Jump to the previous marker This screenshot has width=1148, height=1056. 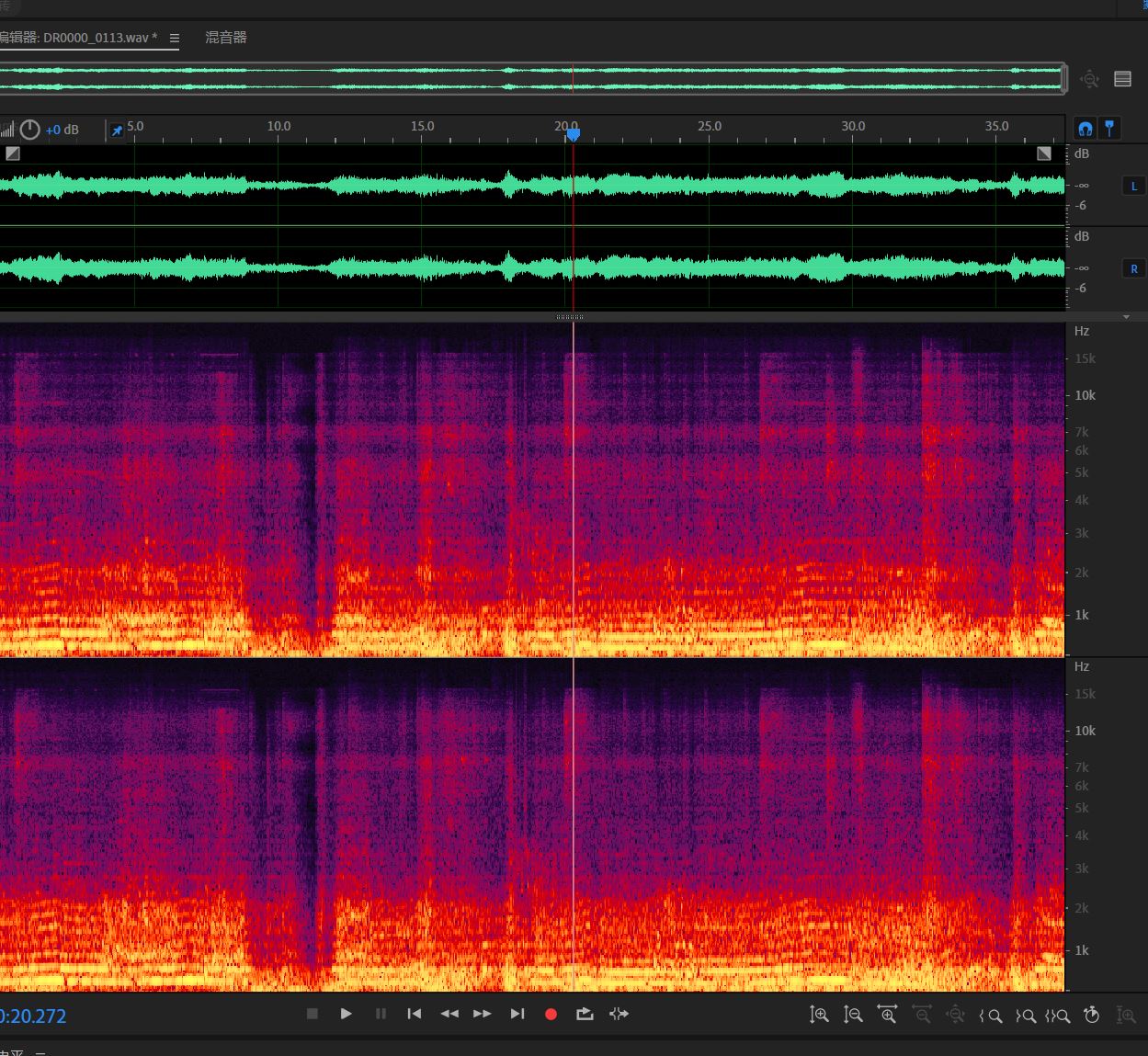415,1015
